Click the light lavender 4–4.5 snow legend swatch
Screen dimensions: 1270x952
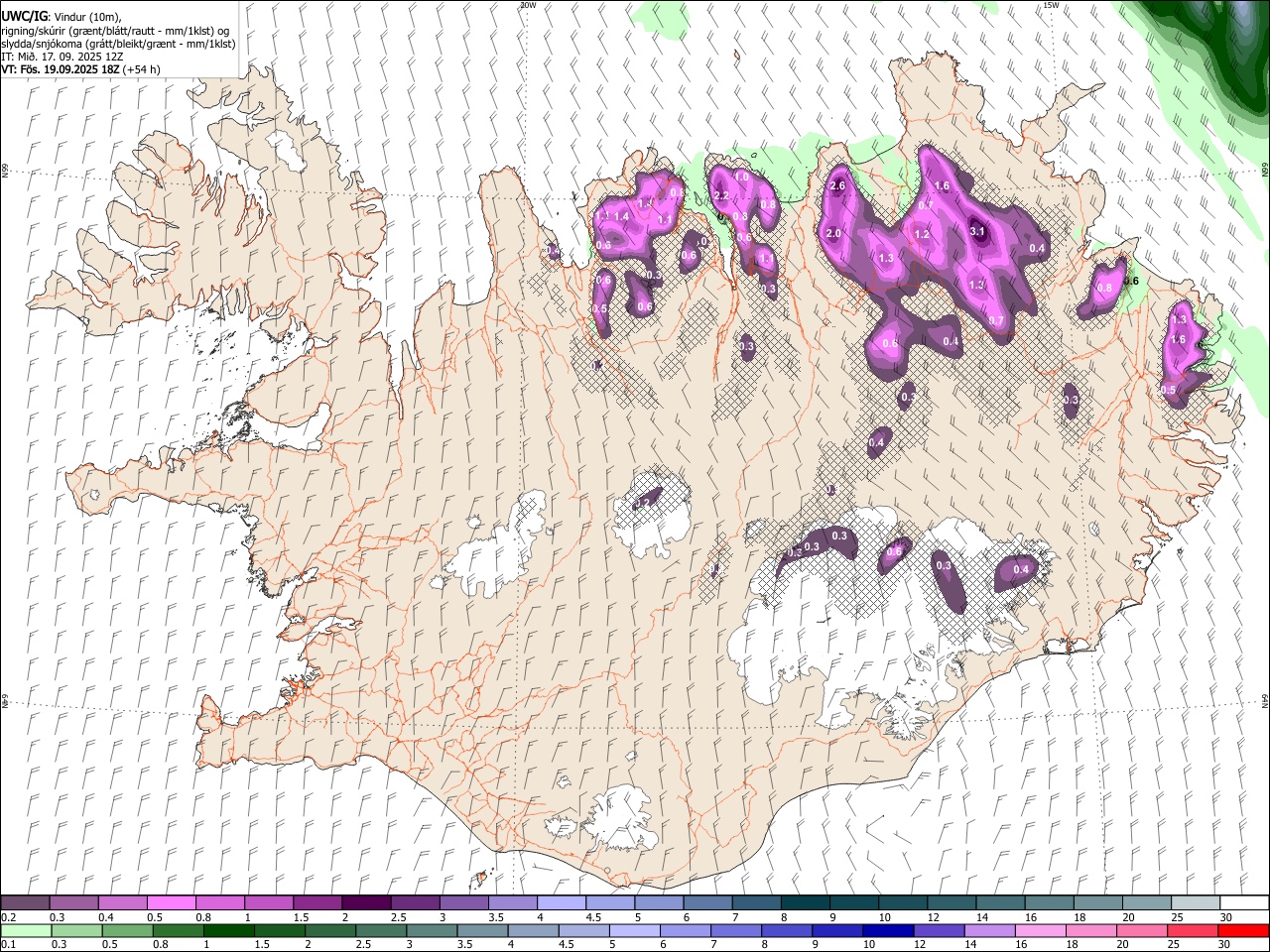[561, 903]
